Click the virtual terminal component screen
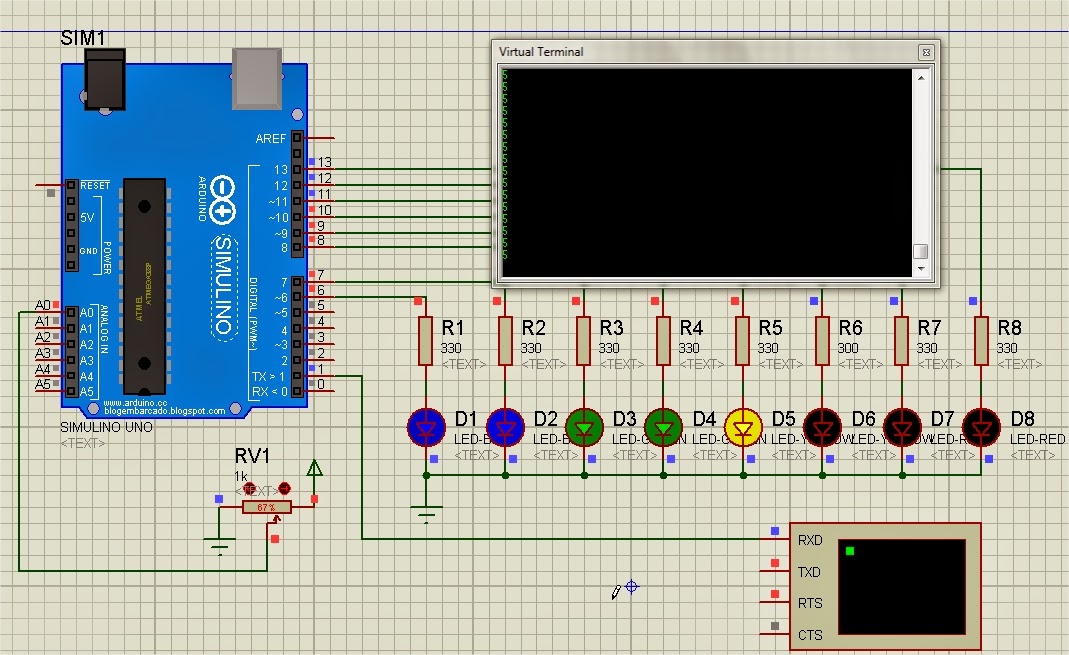Screen dimensions: 1069x655 901,586
